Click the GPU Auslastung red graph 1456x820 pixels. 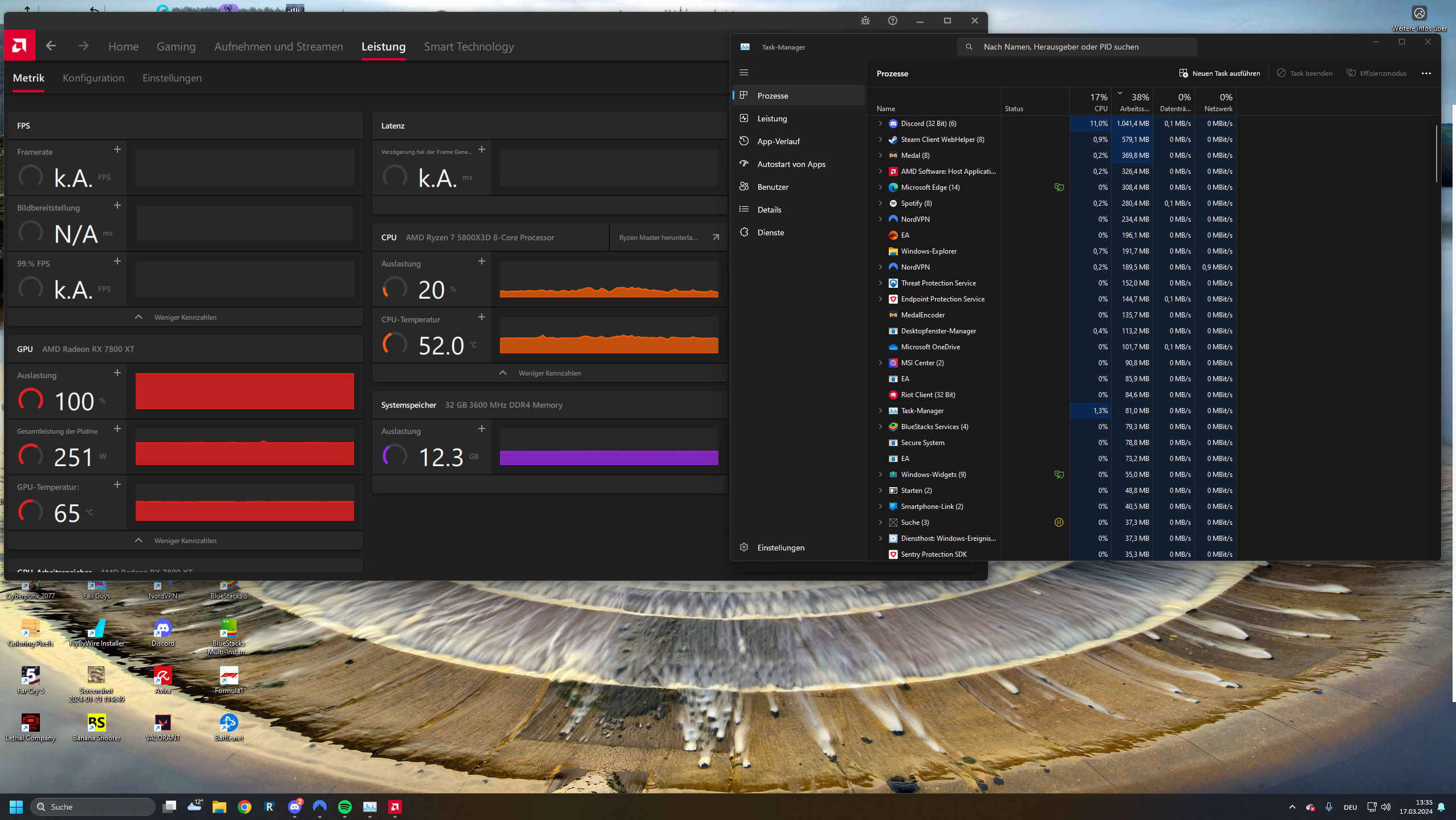pyautogui.click(x=244, y=391)
